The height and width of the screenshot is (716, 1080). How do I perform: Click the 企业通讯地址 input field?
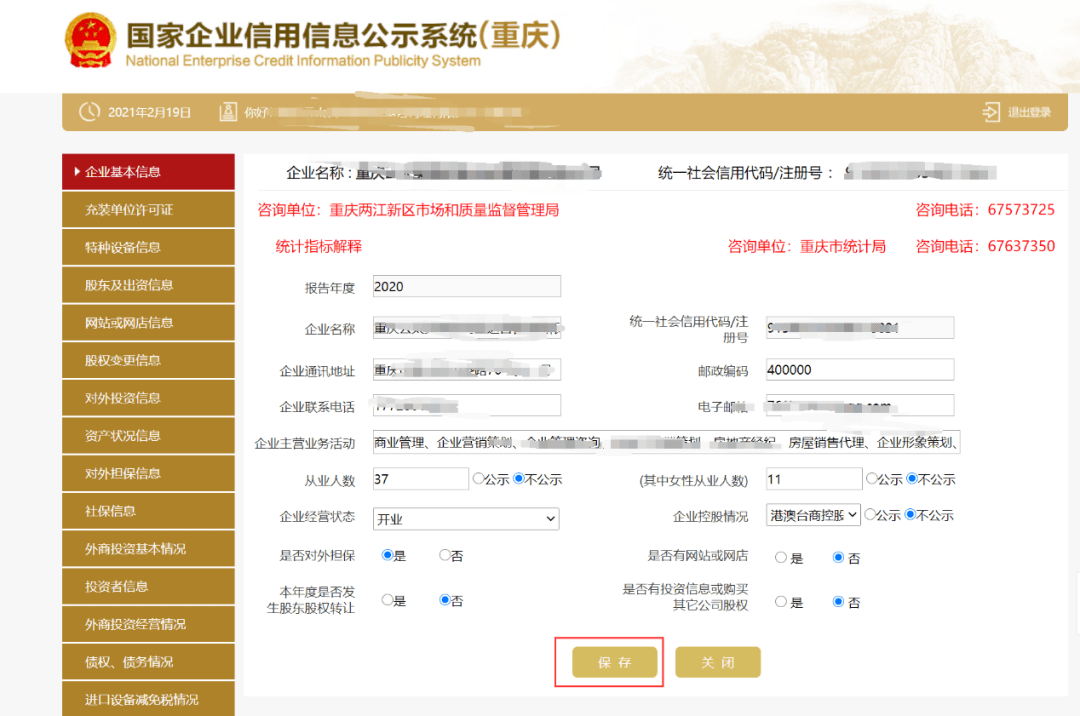(x=466, y=370)
